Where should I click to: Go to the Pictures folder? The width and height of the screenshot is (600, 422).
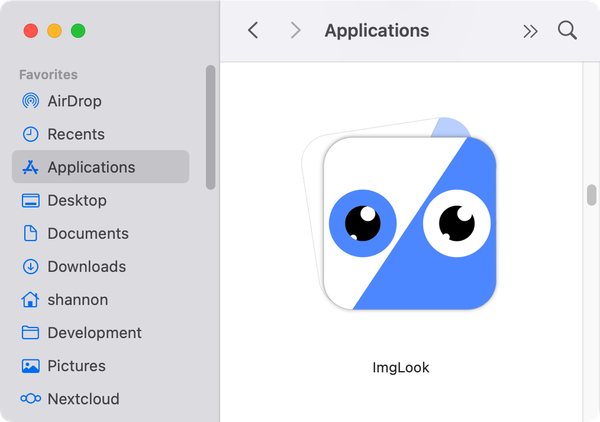(76, 365)
